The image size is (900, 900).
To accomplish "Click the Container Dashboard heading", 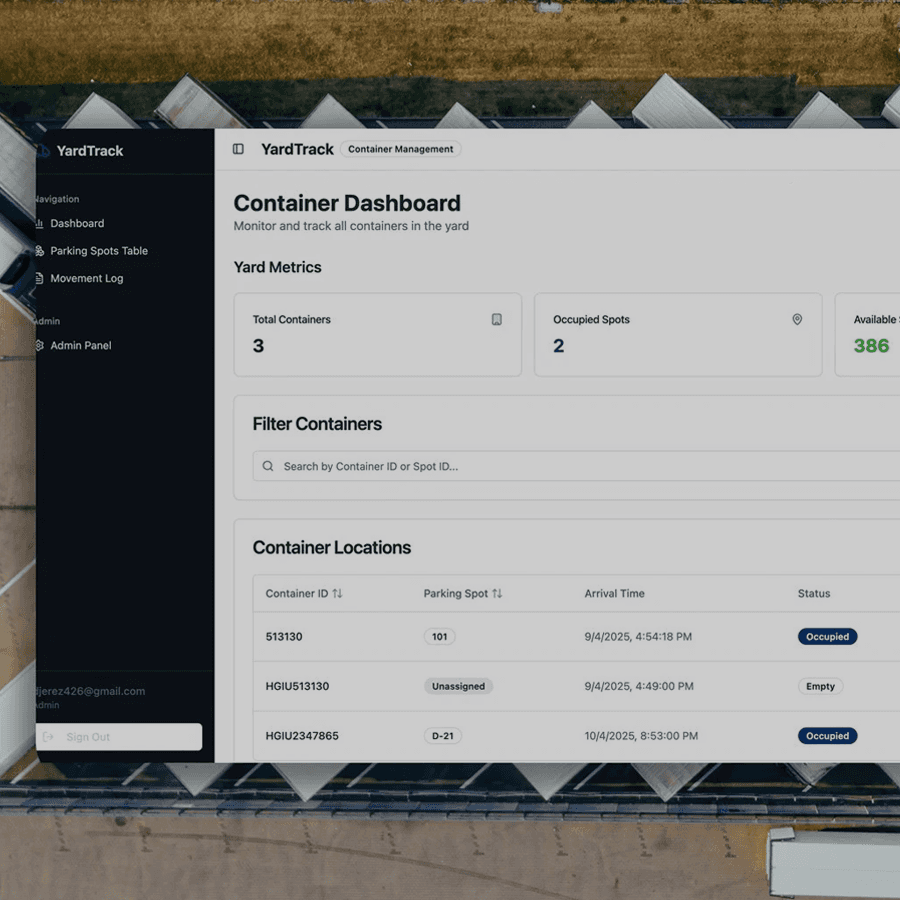I will click(347, 203).
